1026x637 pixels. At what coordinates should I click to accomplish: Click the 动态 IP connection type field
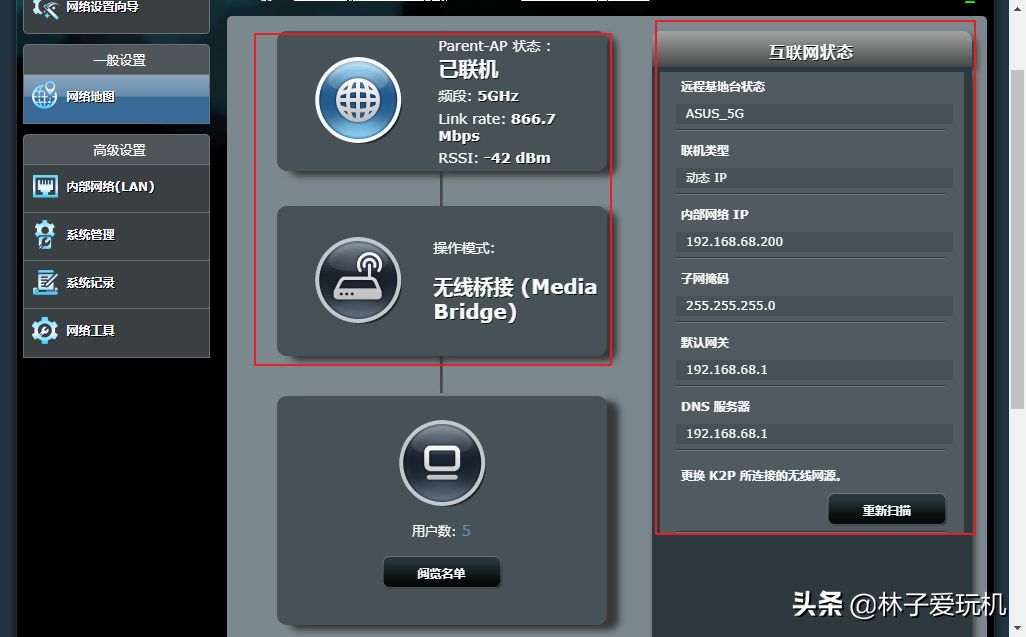[814, 178]
